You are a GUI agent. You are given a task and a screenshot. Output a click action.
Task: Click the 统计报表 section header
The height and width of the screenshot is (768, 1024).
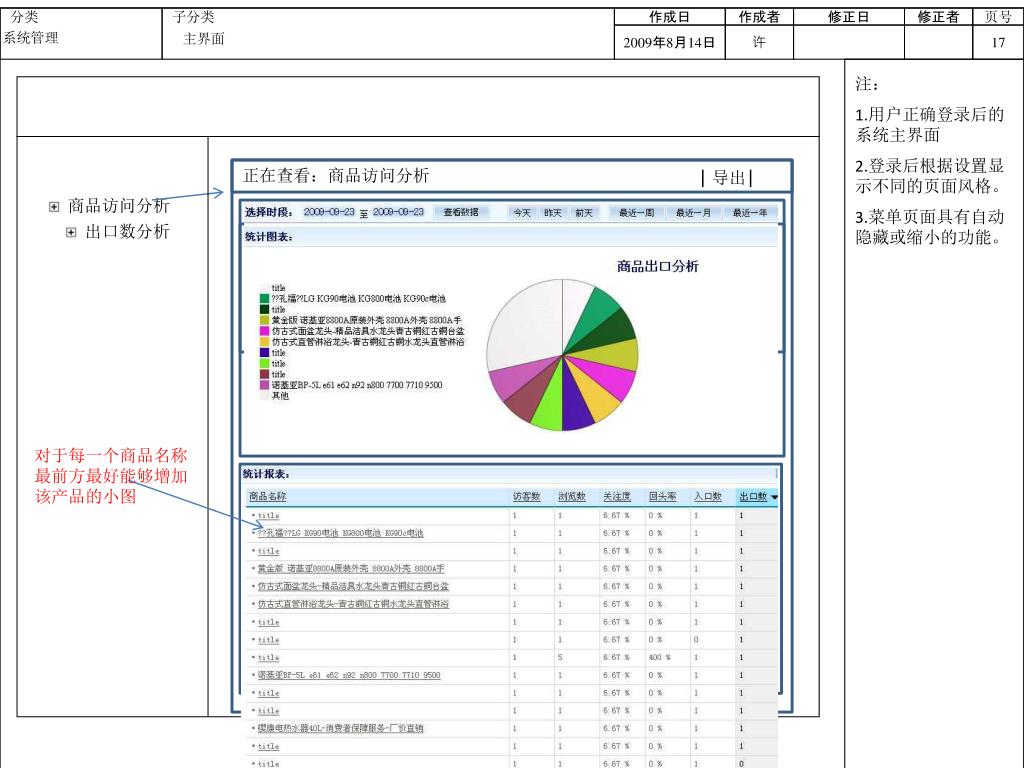266,474
